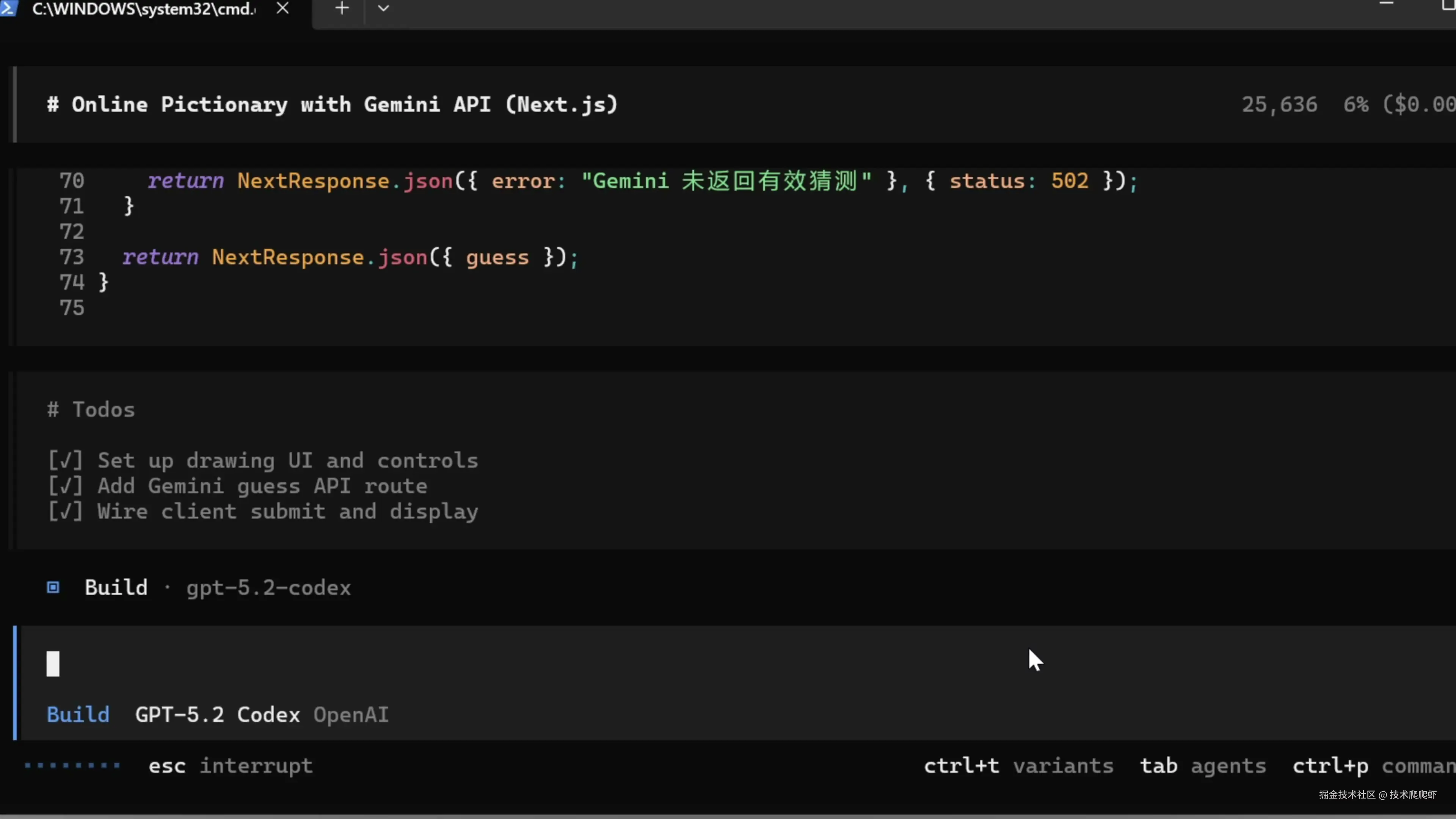Click the 'ctrl+t variants' shortcut hint
The height and width of the screenshot is (819, 1456).
coord(1018,766)
